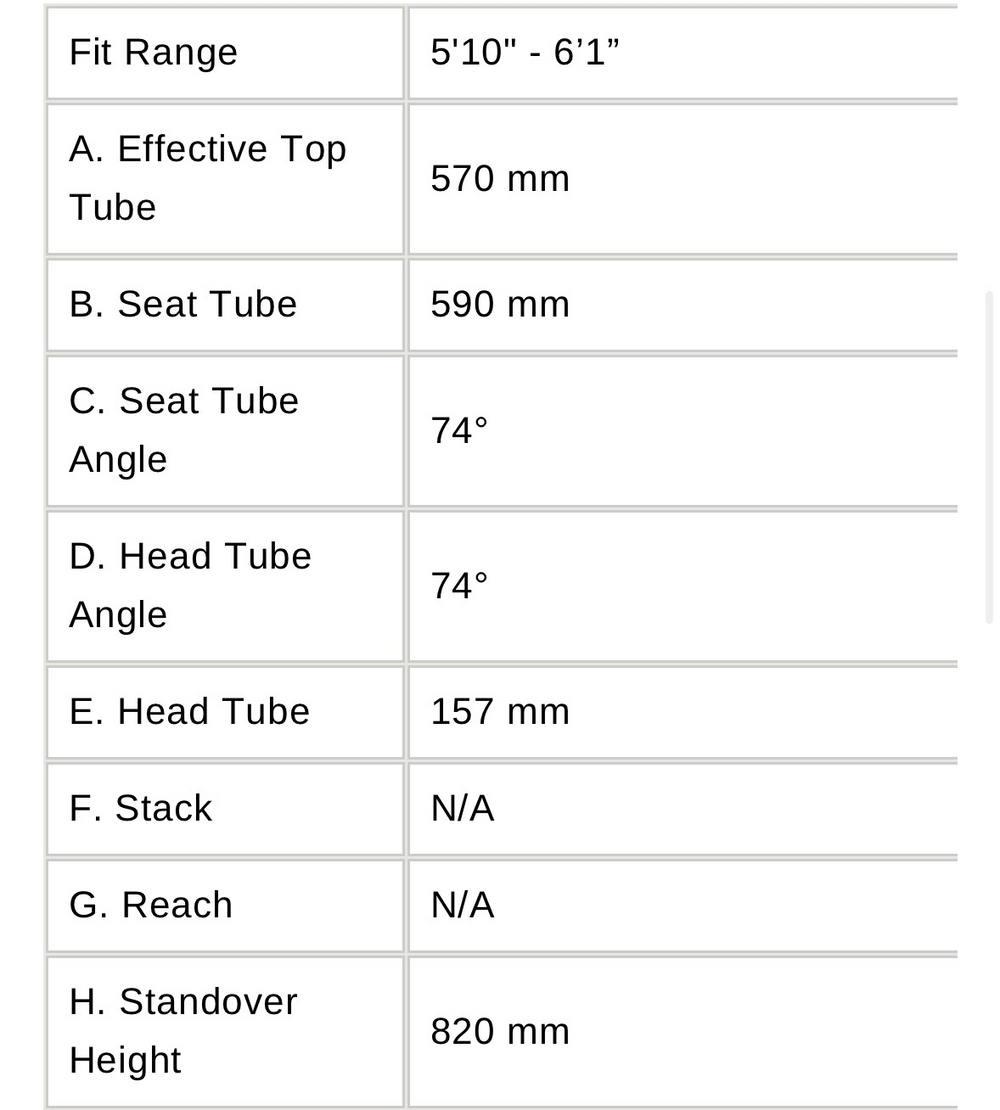The height and width of the screenshot is (1110, 1000).
Task: Select the 74° head tube angle value
Action: [x=459, y=585]
